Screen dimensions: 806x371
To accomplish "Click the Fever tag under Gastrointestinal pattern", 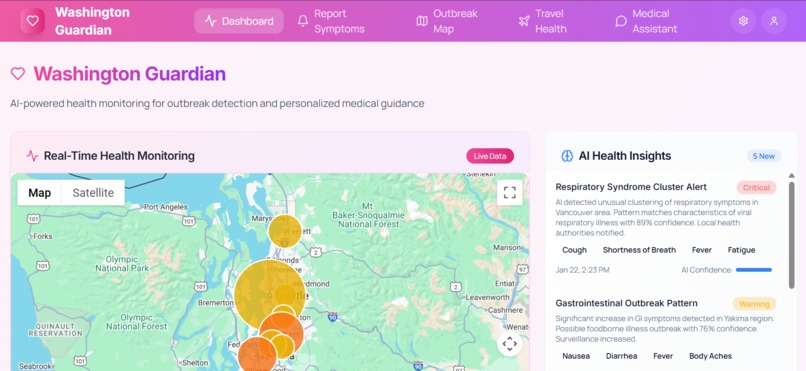I will tap(663, 356).
